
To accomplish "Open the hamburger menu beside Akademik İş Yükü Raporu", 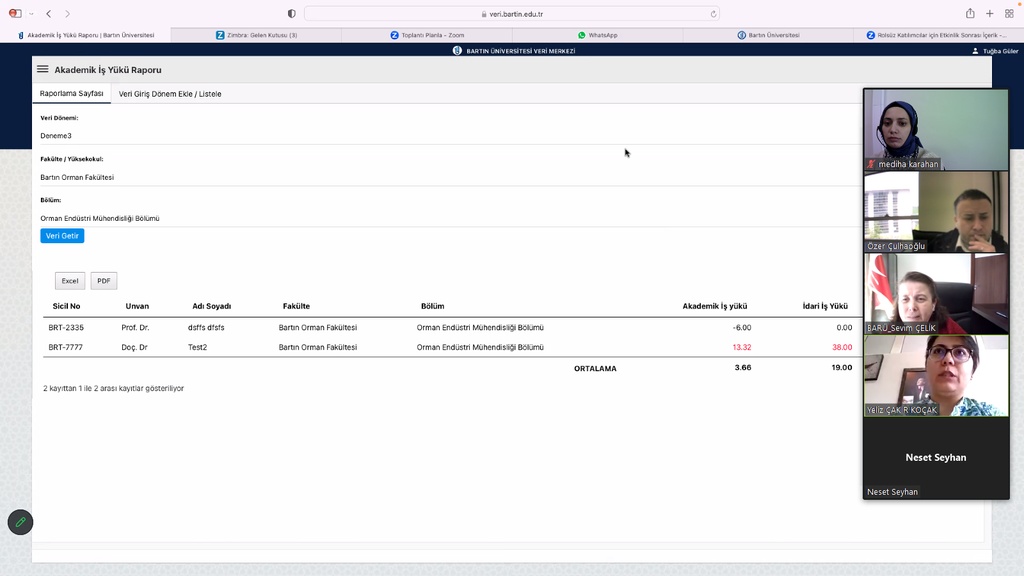I will (43, 70).
